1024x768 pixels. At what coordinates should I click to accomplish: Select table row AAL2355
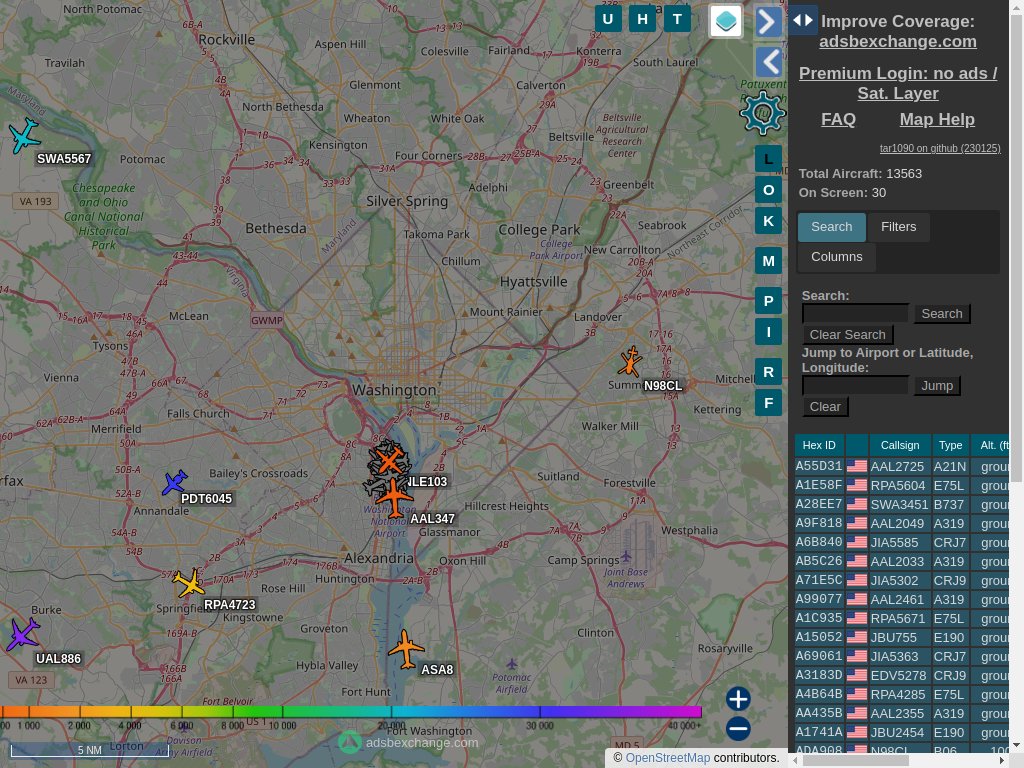tap(902, 713)
